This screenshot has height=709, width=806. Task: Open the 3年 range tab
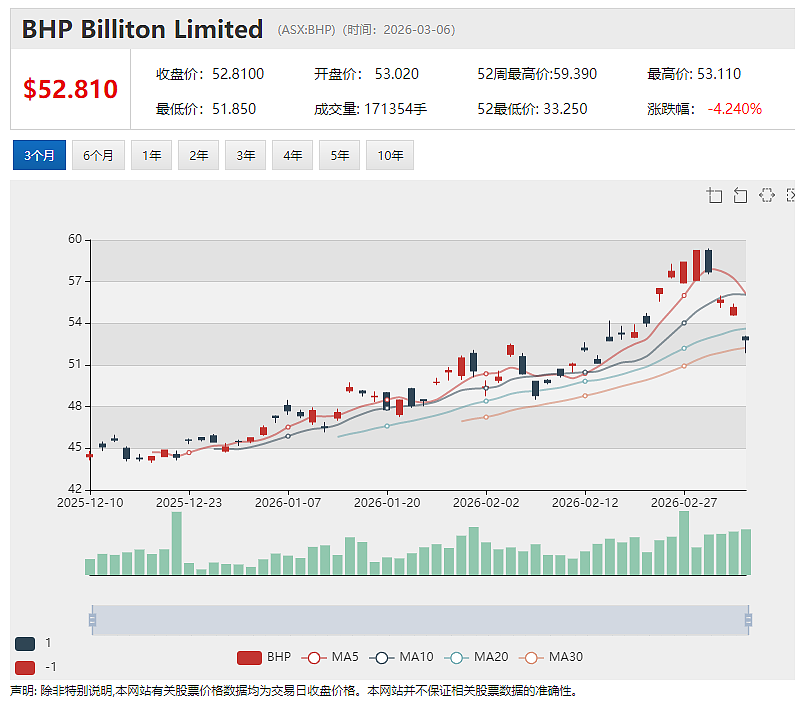tap(246, 155)
